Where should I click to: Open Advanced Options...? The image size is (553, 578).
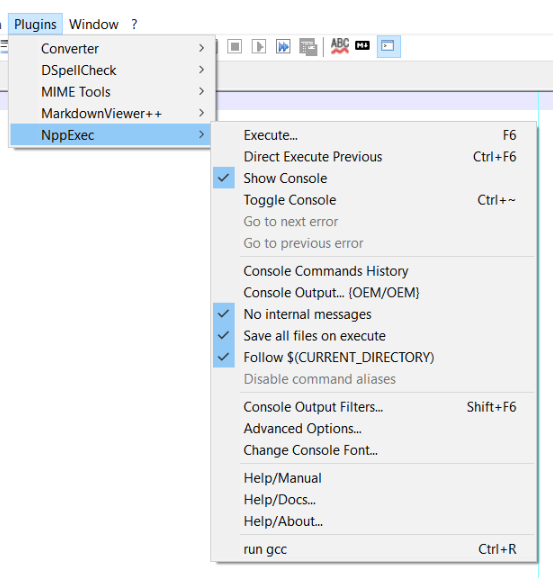(374, 428)
